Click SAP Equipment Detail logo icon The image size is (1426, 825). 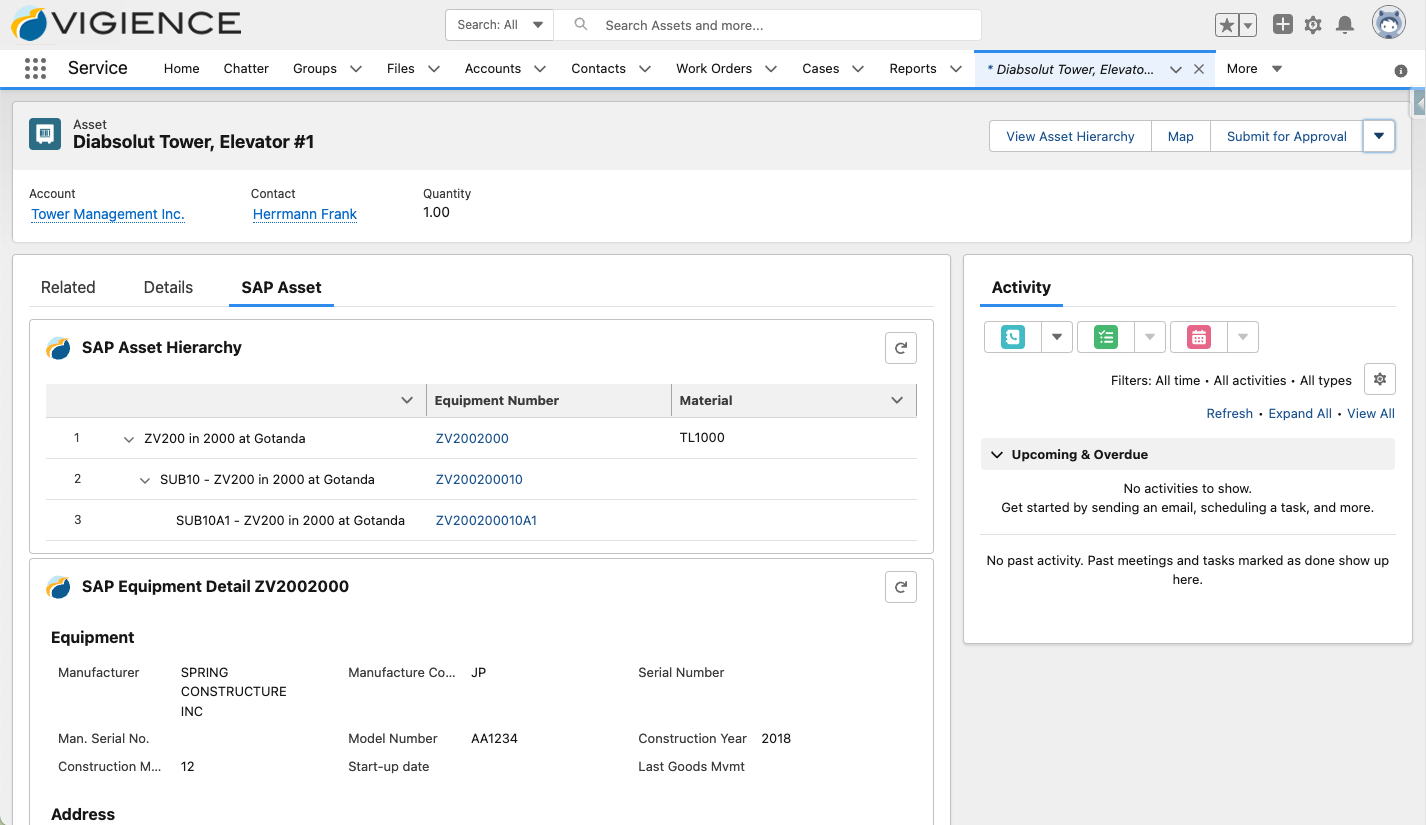coord(59,587)
